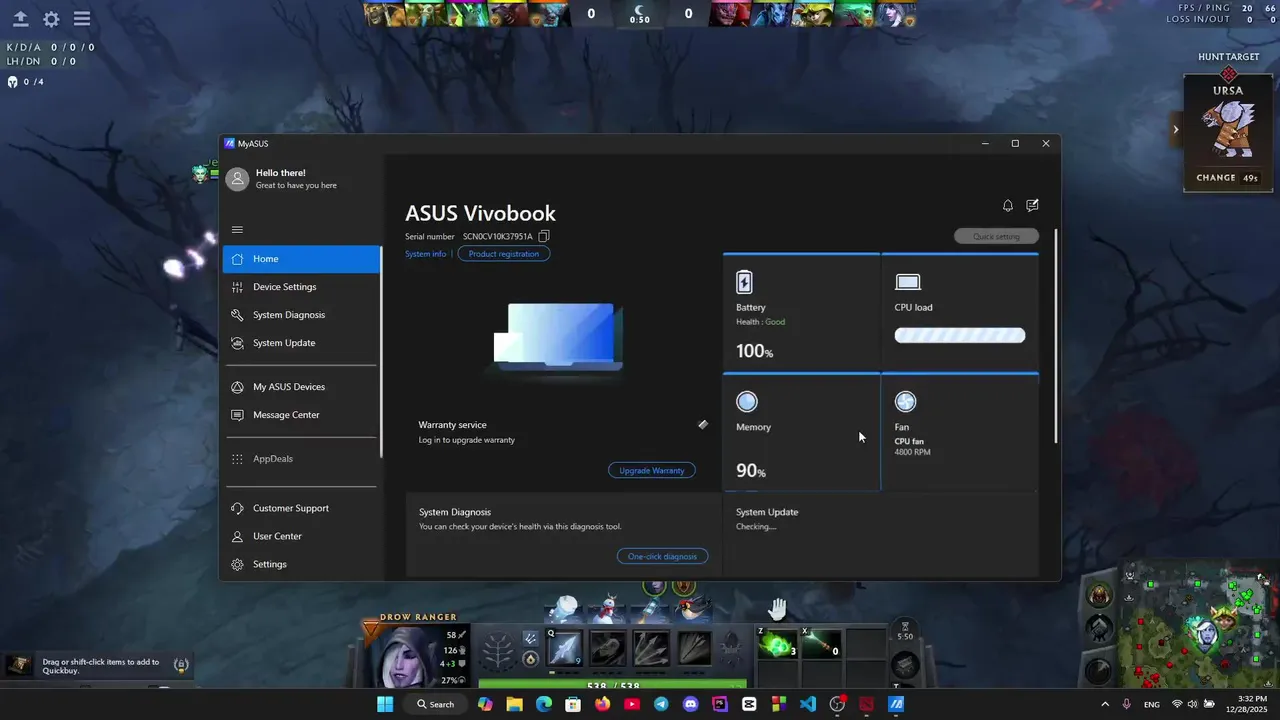Click the user profile avatar
Viewport: 1280px width, 720px height.
(x=237, y=179)
